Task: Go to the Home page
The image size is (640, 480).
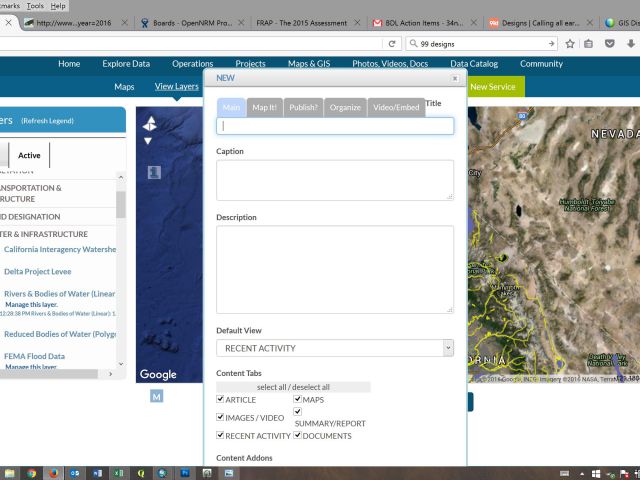Action: click(x=69, y=64)
